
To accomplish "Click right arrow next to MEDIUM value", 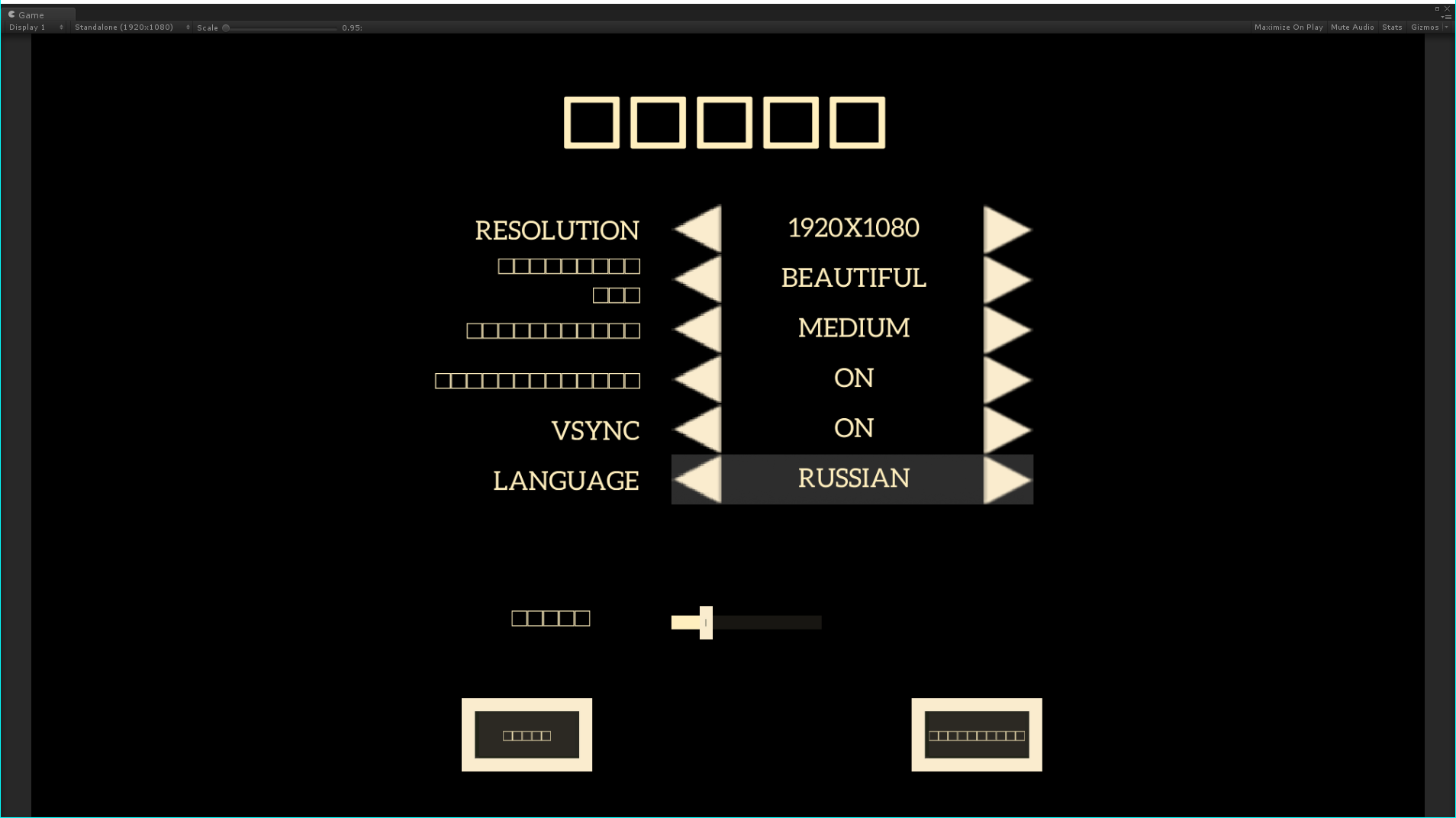I will point(1007,330).
